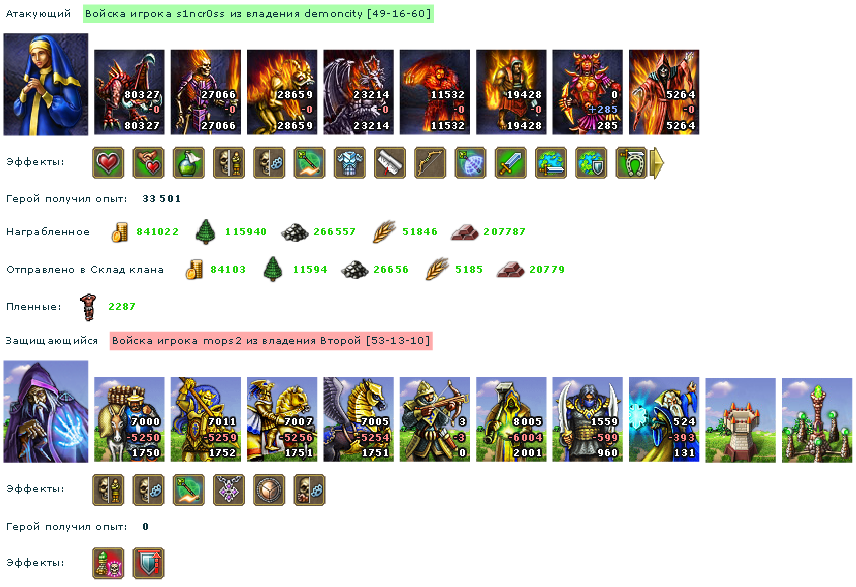856x587 pixels.
Task: Click the round wooden shield defender effect
Action: click(x=269, y=490)
